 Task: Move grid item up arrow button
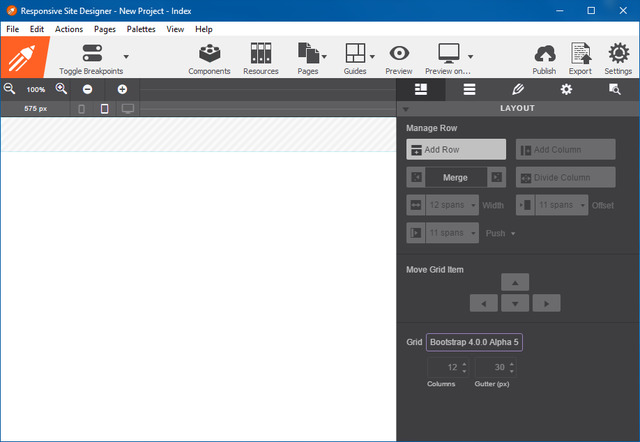tap(514, 282)
